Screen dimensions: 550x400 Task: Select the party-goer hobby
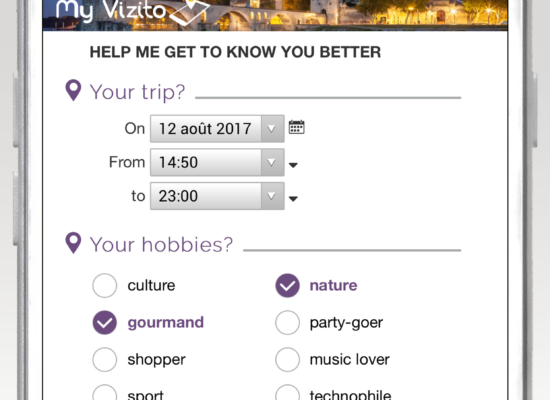pyautogui.click(x=287, y=322)
